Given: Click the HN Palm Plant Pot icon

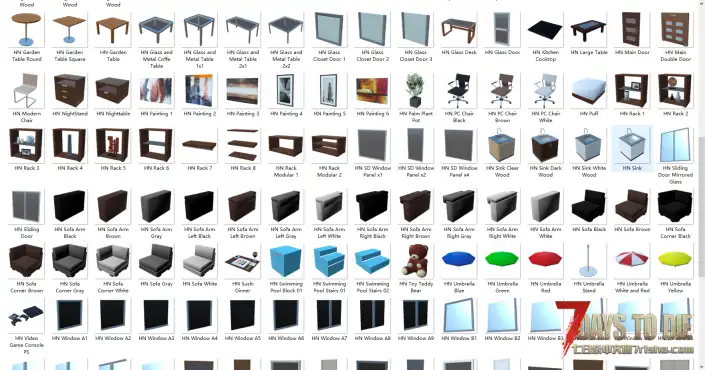Looking at the screenshot, I should pos(415,91).
